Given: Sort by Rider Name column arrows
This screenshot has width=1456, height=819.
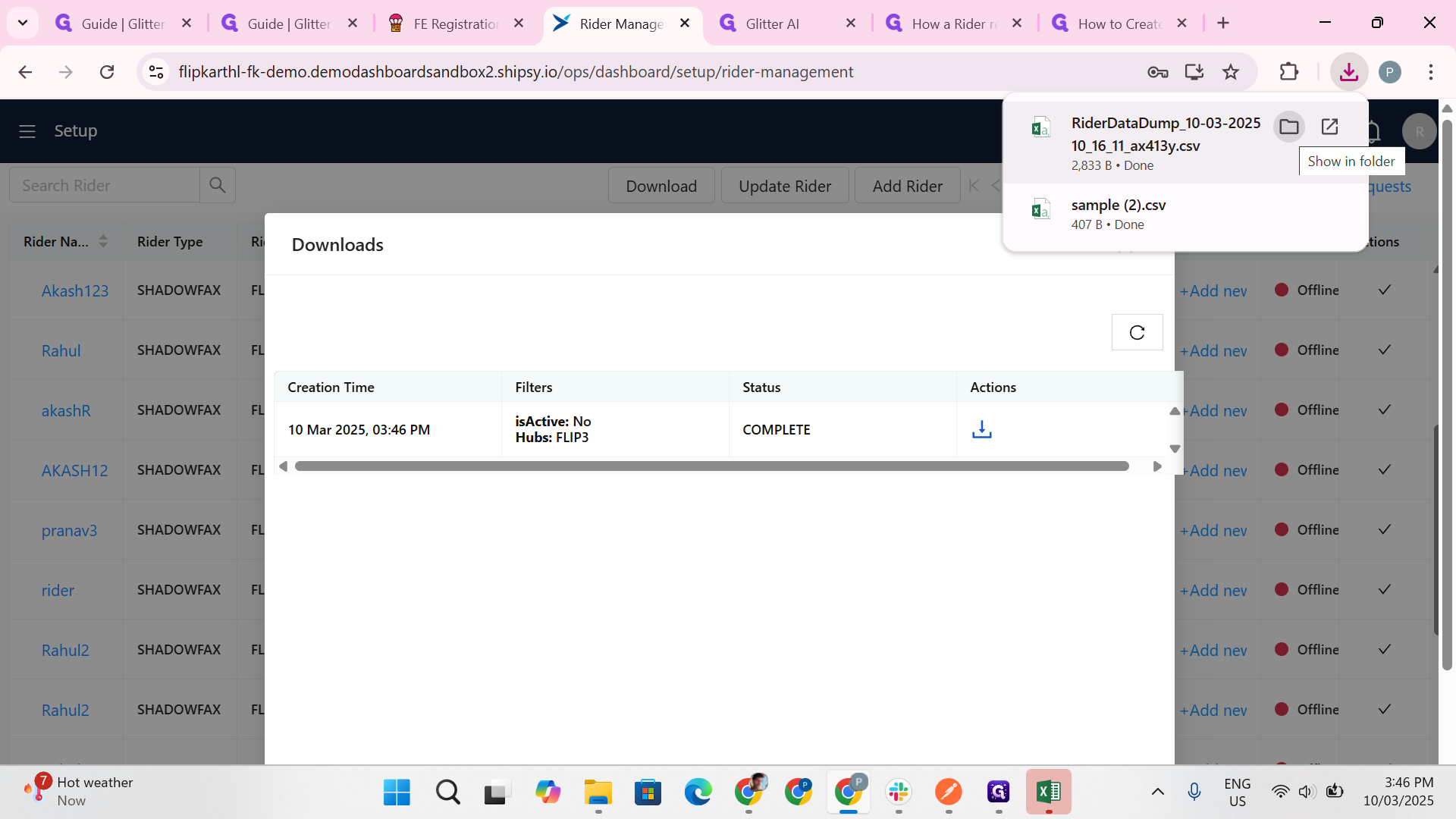Looking at the screenshot, I should pyautogui.click(x=103, y=241).
